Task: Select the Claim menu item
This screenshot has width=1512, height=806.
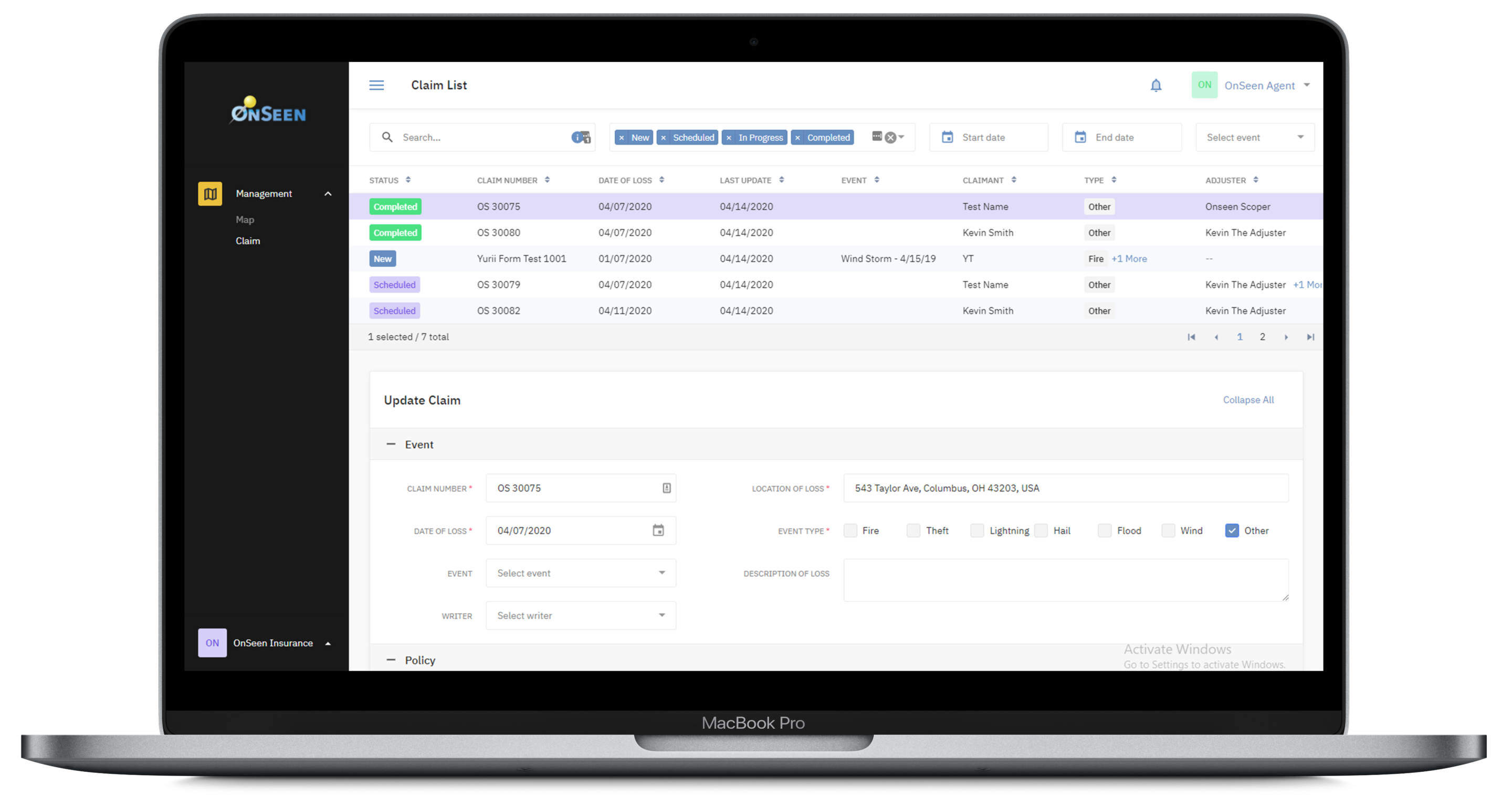Action: tap(248, 241)
